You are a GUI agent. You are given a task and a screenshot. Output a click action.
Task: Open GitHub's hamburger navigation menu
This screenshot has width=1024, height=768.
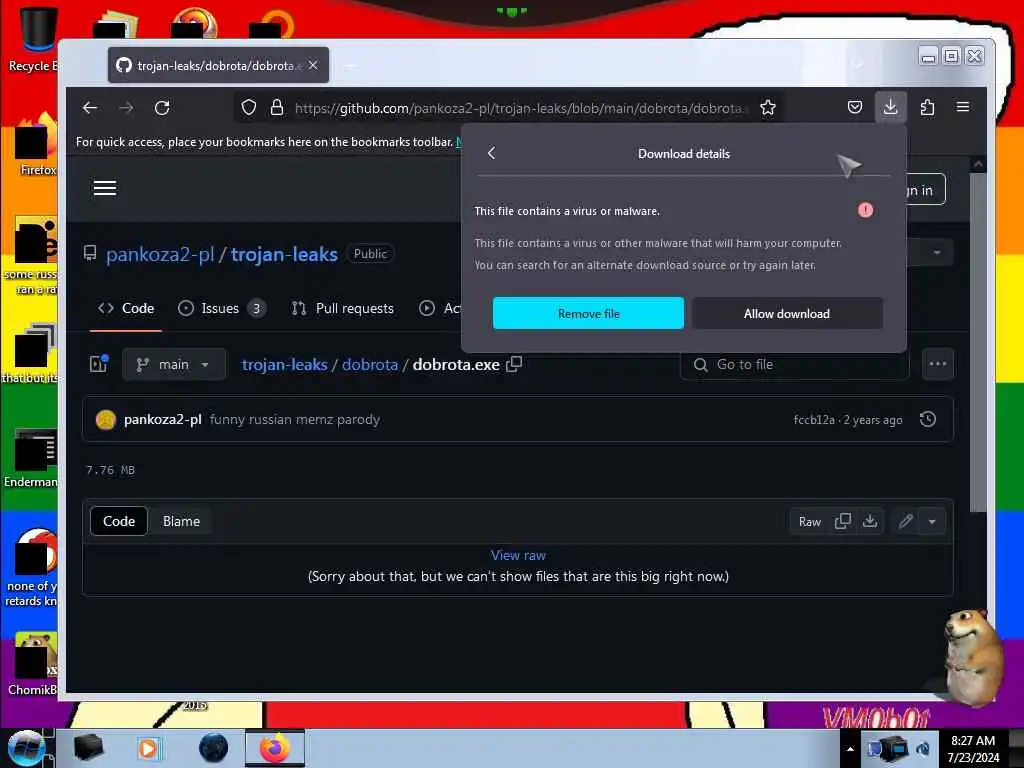tap(104, 188)
